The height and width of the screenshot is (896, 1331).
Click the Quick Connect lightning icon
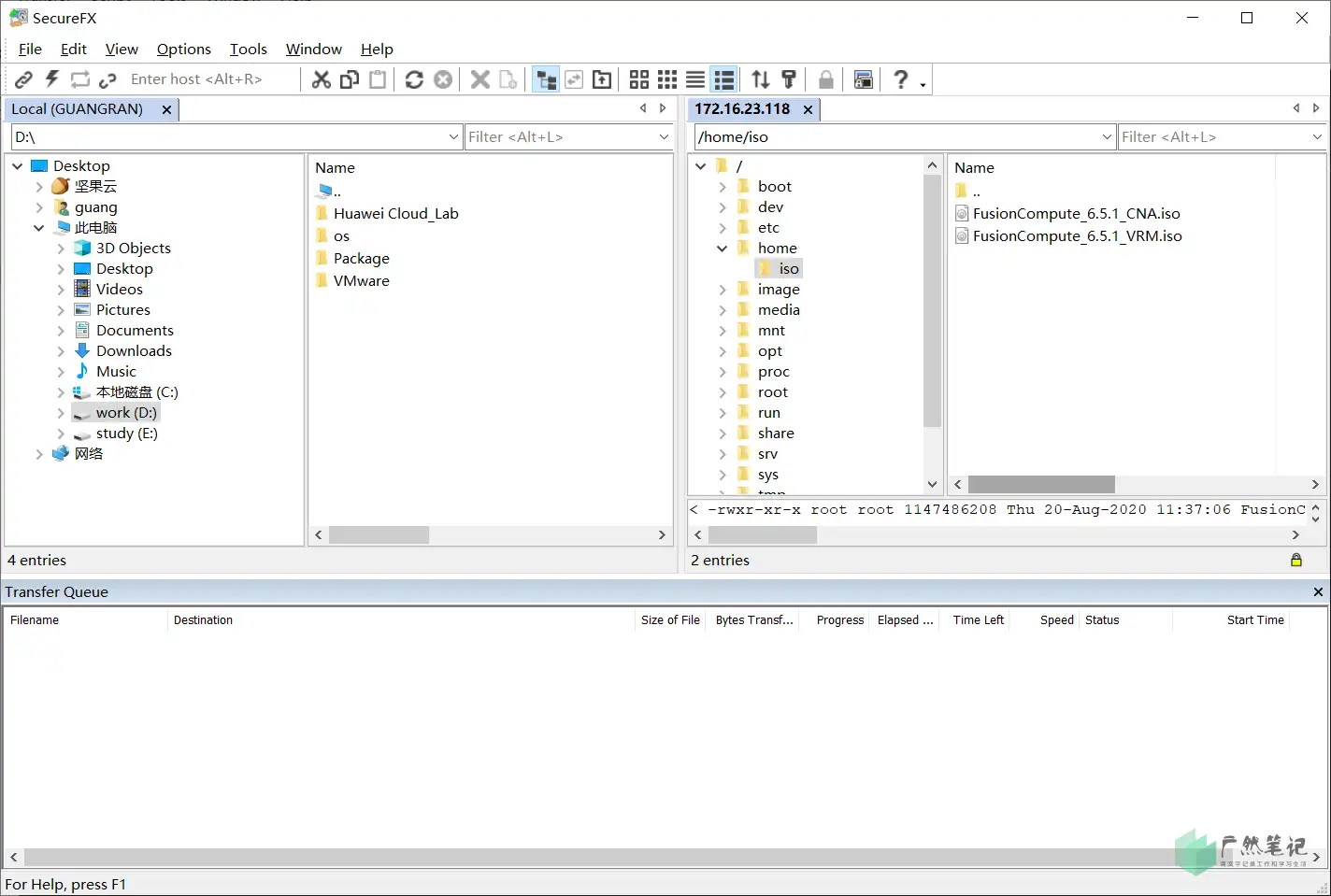click(52, 79)
